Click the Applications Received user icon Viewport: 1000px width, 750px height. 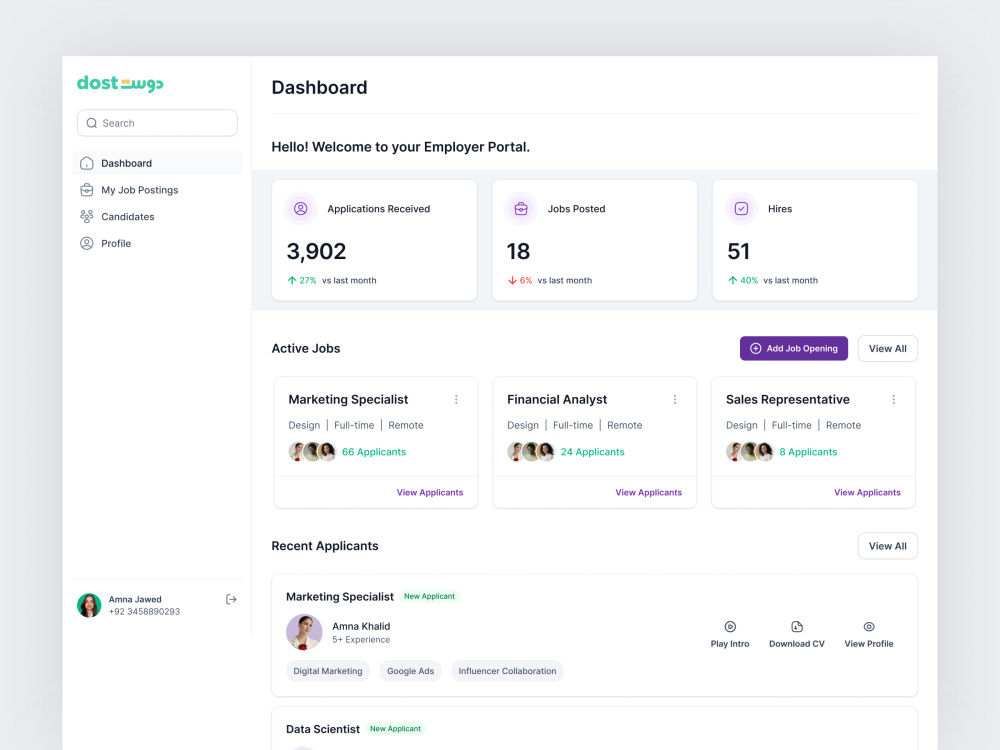click(x=300, y=209)
